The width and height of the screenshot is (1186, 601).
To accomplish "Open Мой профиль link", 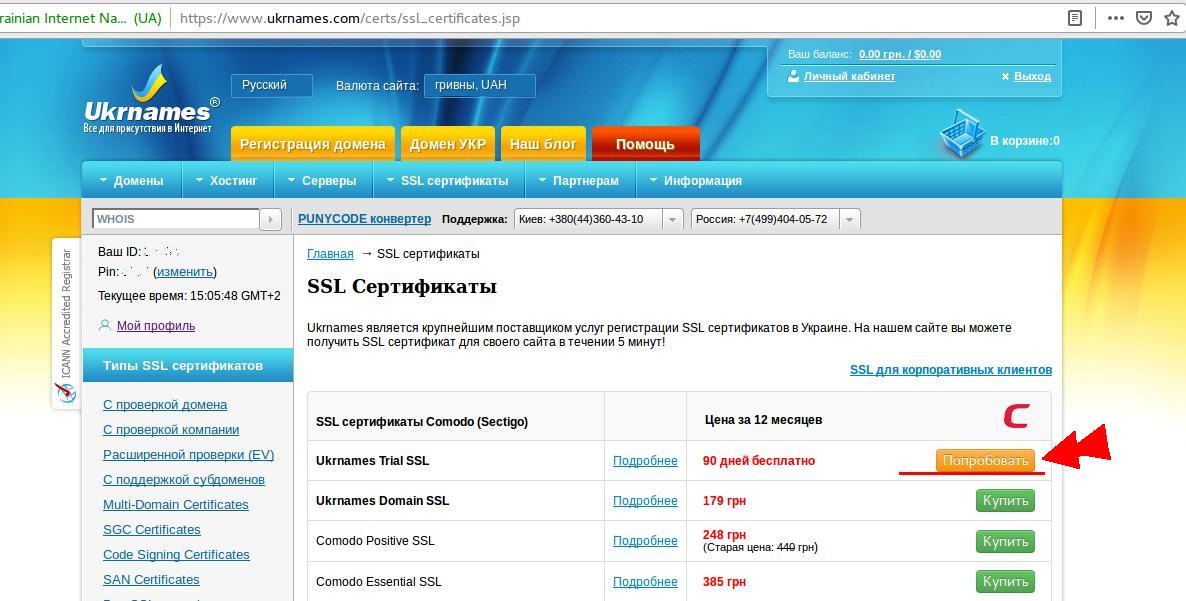I will coord(156,326).
